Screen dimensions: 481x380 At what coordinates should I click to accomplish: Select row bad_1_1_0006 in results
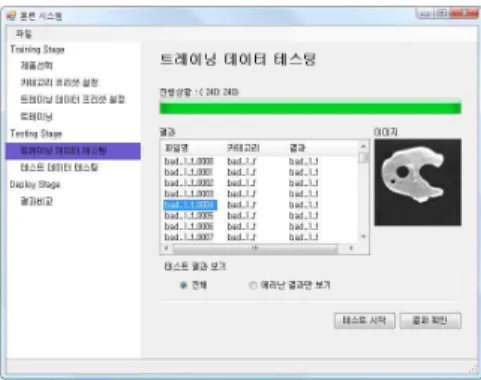189,226
